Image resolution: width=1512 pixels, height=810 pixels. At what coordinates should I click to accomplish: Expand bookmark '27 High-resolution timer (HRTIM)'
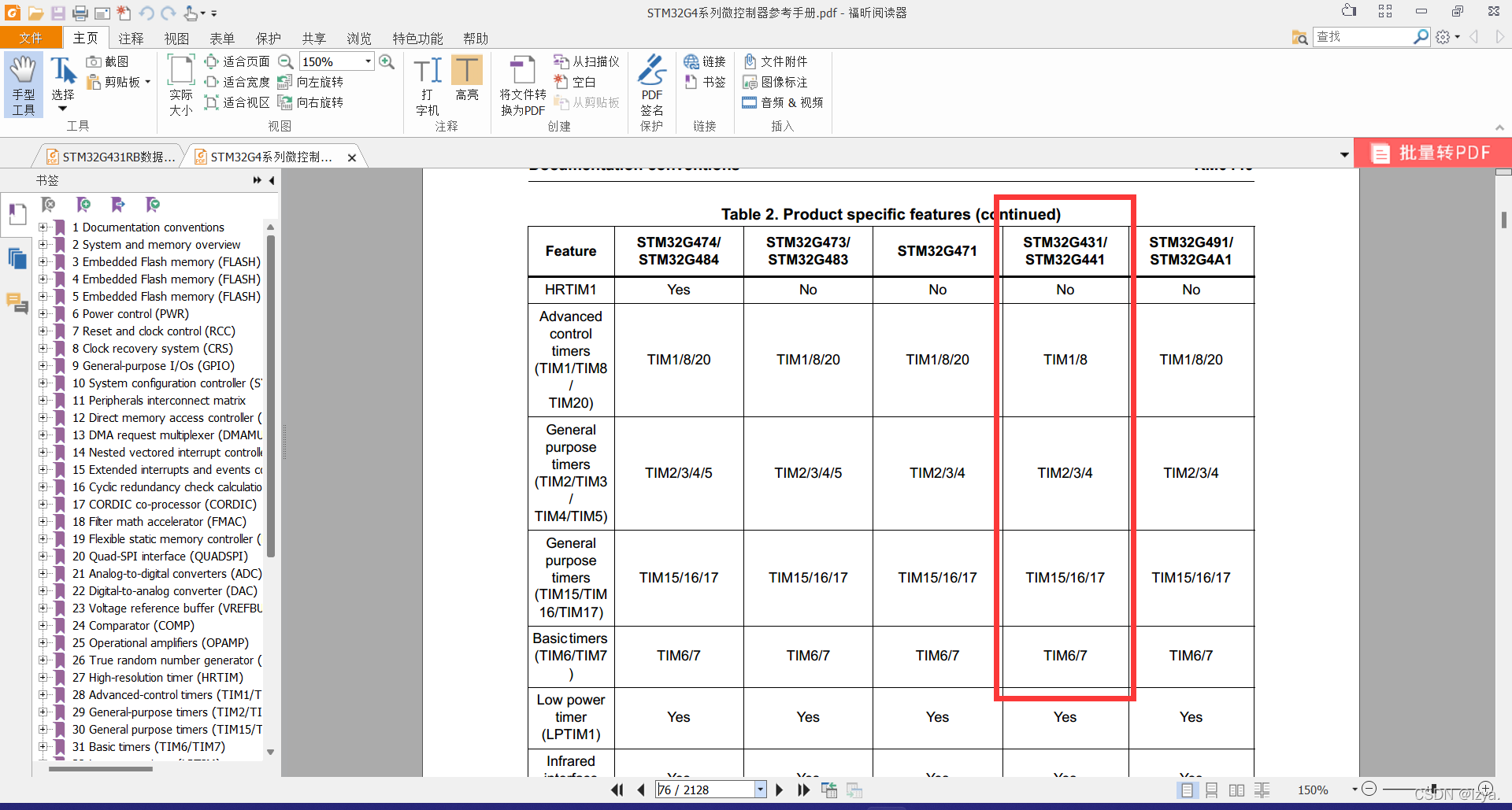(x=43, y=678)
